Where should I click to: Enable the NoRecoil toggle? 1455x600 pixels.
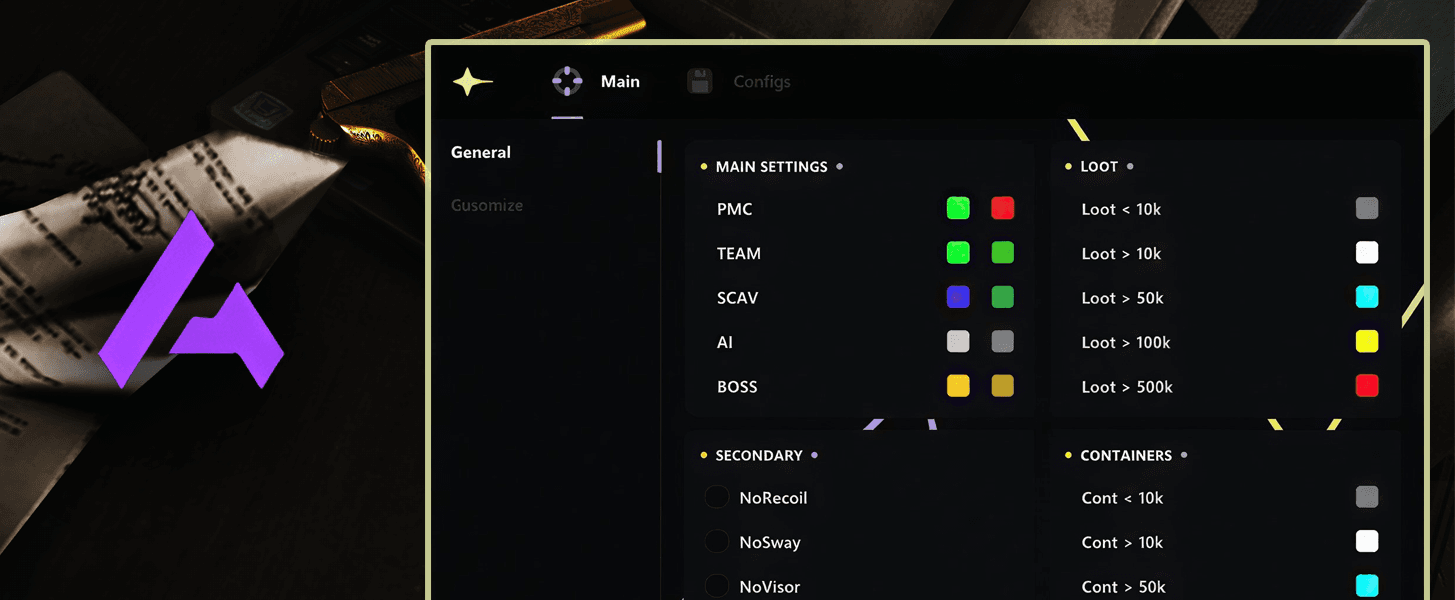[x=717, y=498]
